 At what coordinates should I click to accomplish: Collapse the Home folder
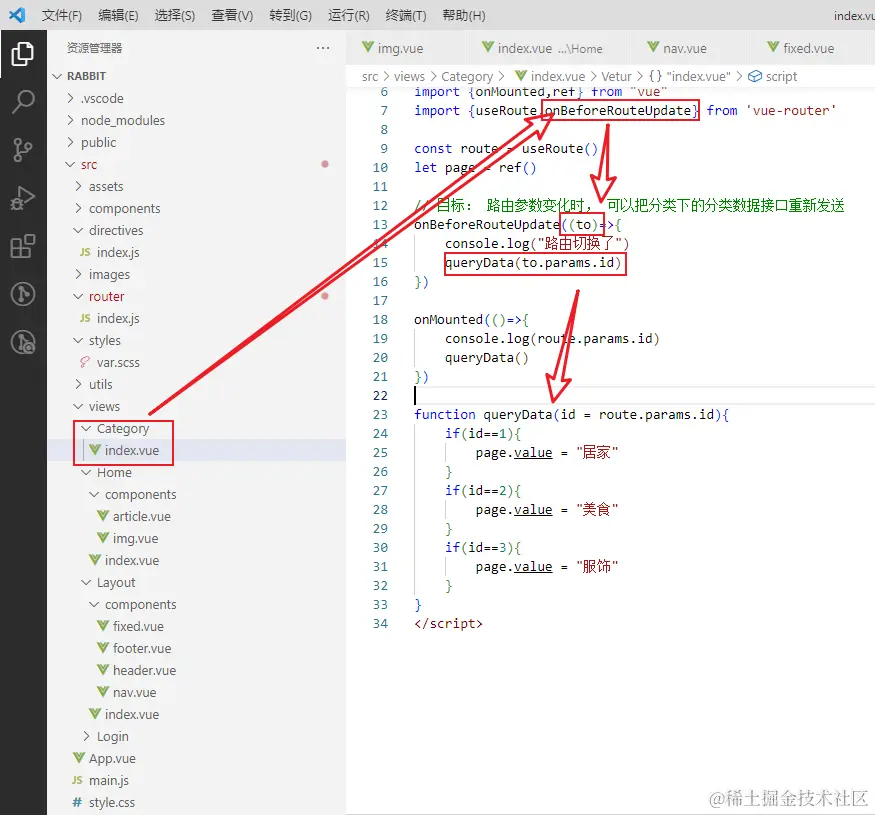(x=86, y=472)
